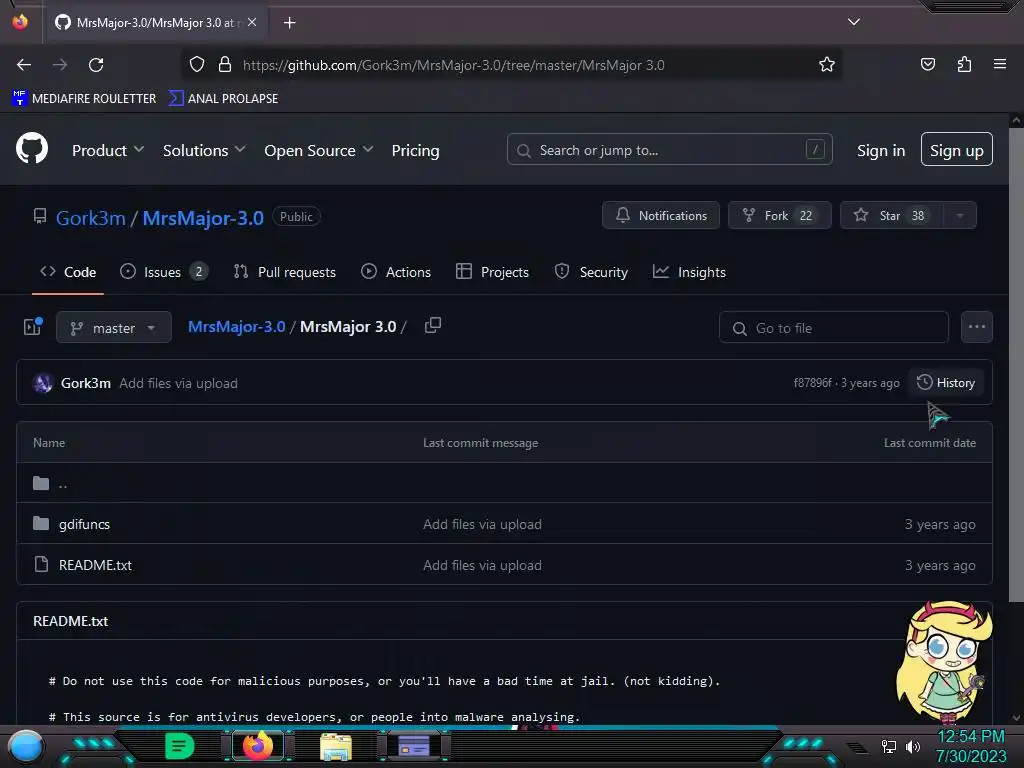Click the tracking protection shield icon

tap(197, 64)
